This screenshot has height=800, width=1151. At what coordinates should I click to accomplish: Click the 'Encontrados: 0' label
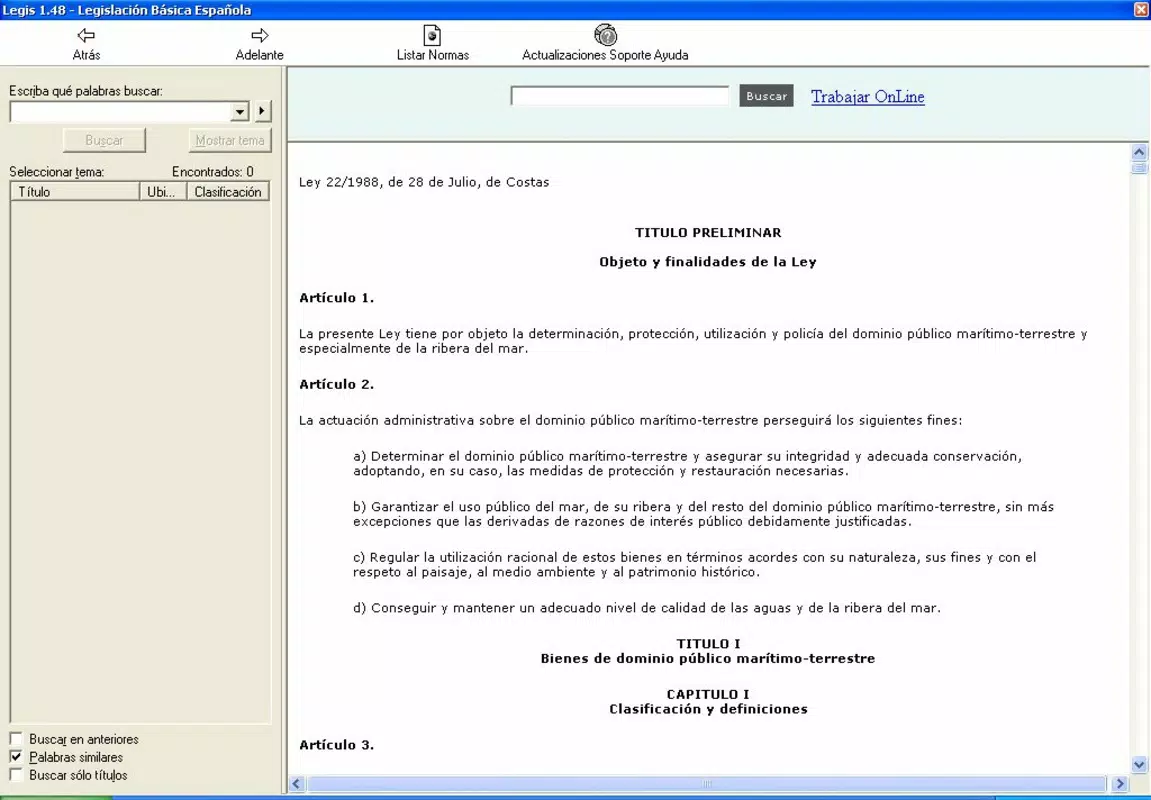(x=213, y=172)
